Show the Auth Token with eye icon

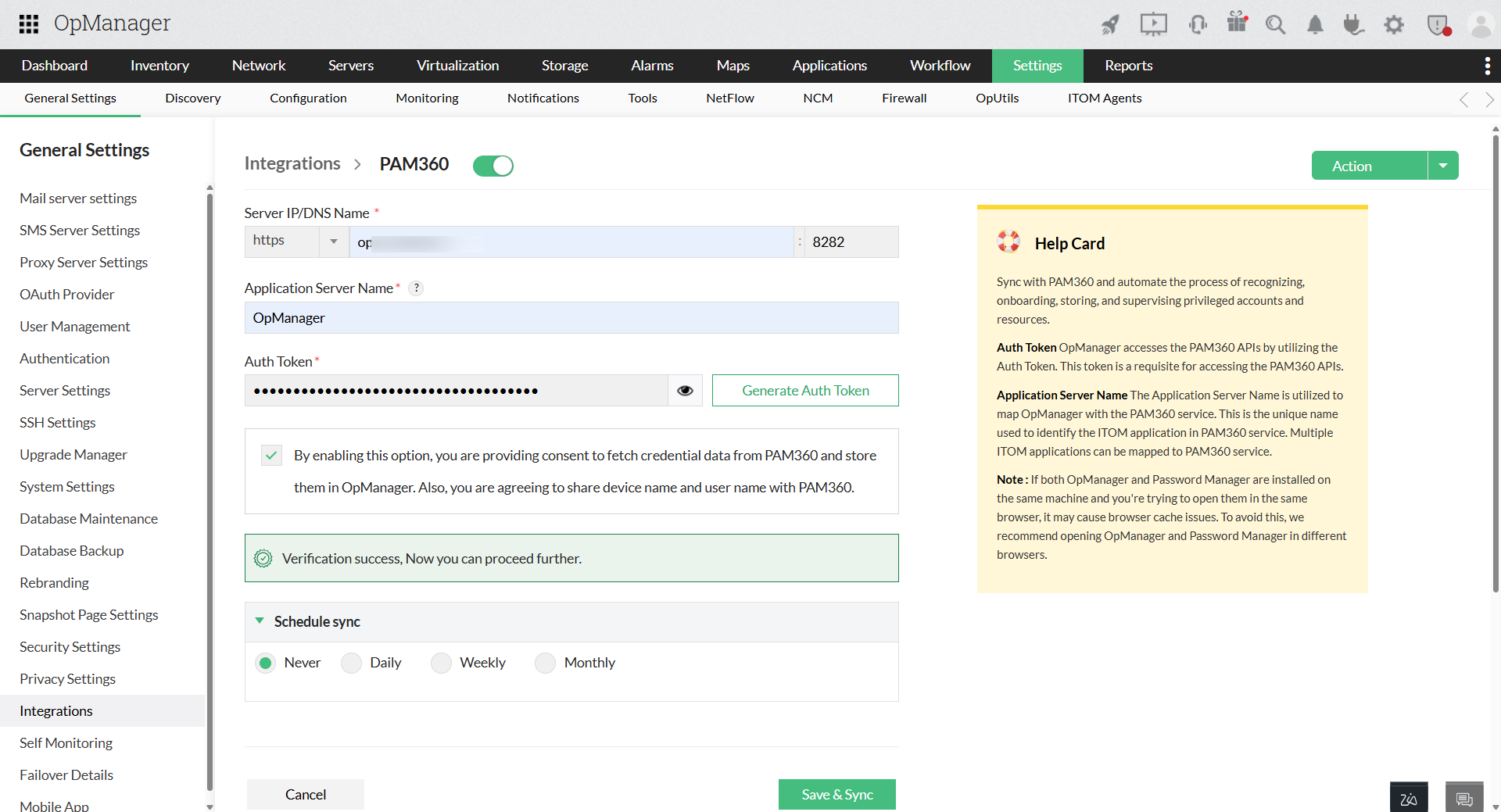[x=685, y=391]
